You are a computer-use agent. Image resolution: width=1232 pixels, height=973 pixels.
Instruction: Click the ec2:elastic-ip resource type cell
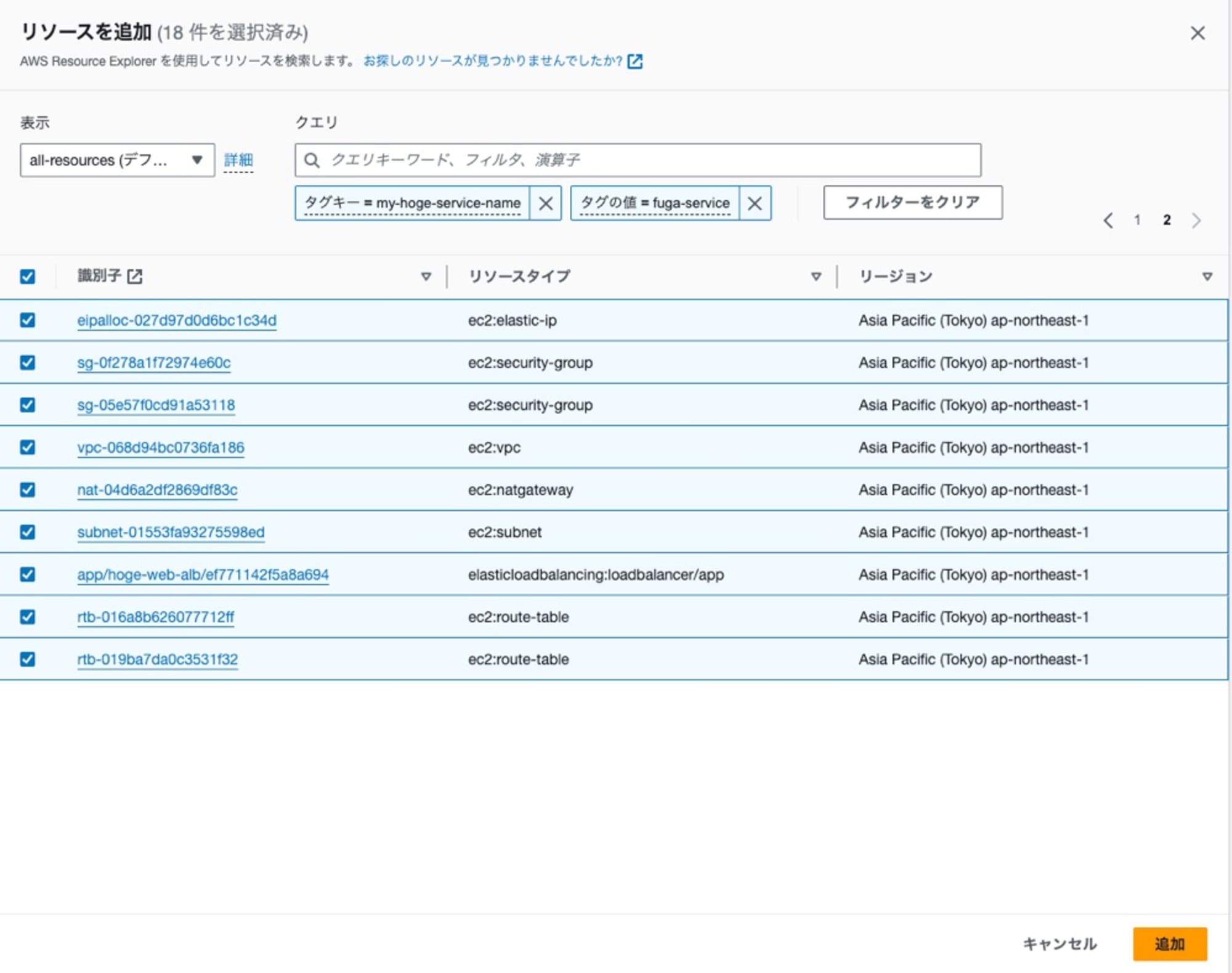[513, 320]
